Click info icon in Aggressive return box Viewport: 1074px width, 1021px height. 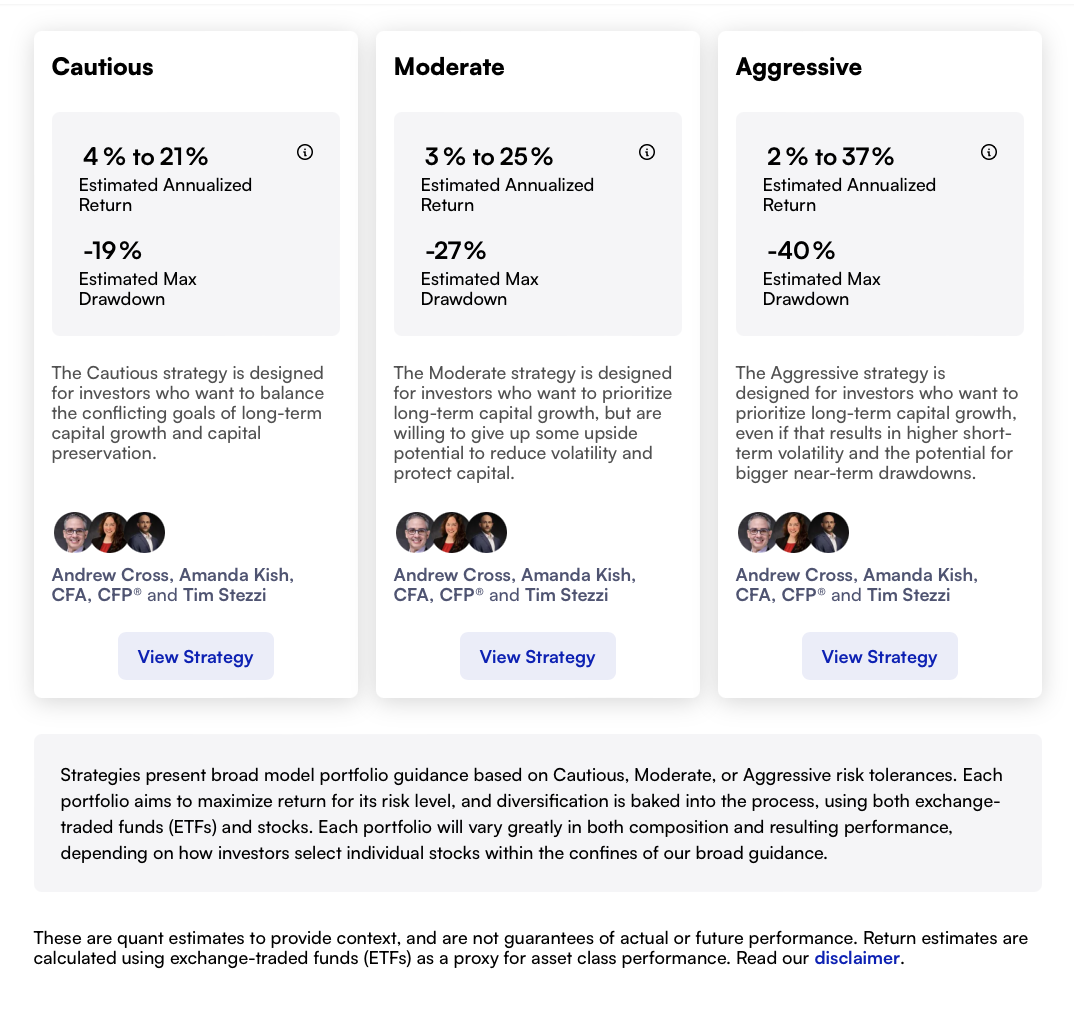point(988,152)
